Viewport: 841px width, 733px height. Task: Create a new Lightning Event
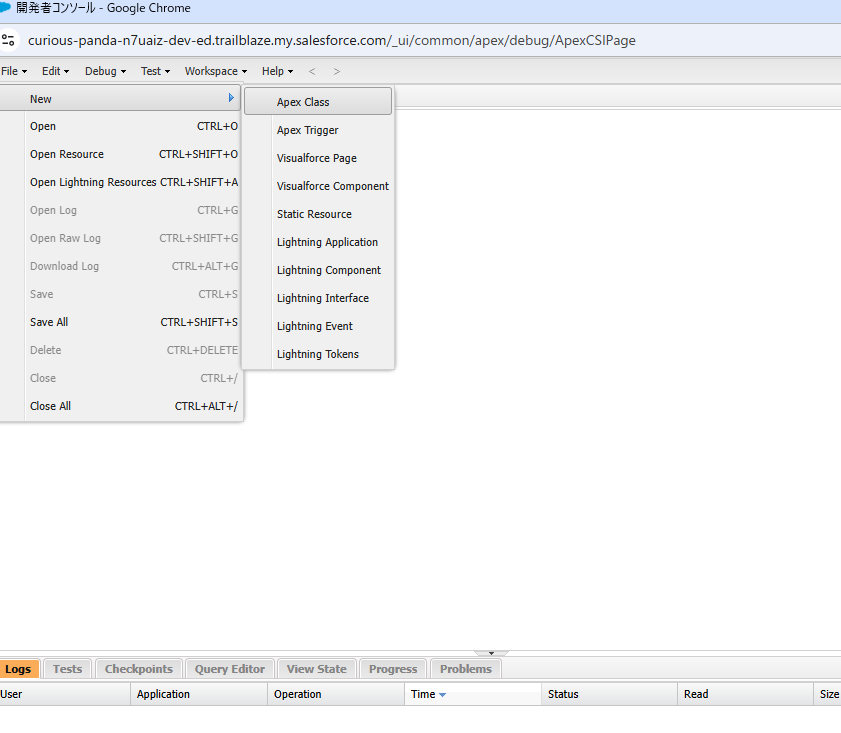pos(318,326)
